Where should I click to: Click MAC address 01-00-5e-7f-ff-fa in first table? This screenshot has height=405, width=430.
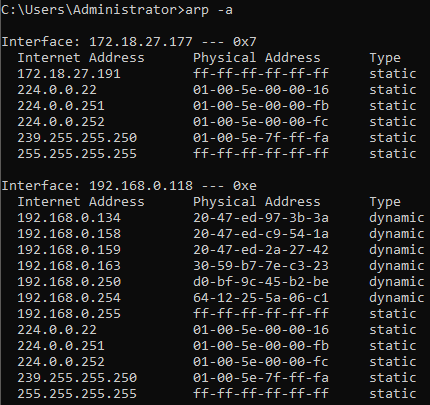[x=261, y=138]
